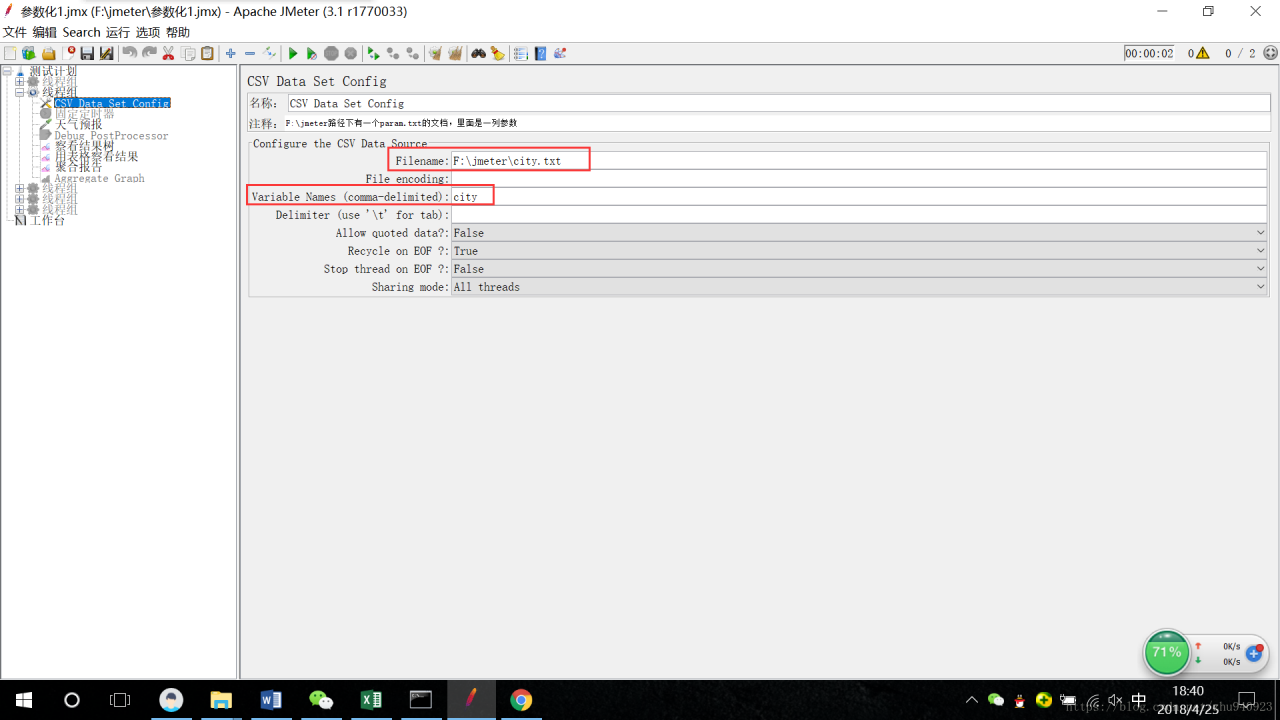Click the 注释 comments field

pos(775,123)
